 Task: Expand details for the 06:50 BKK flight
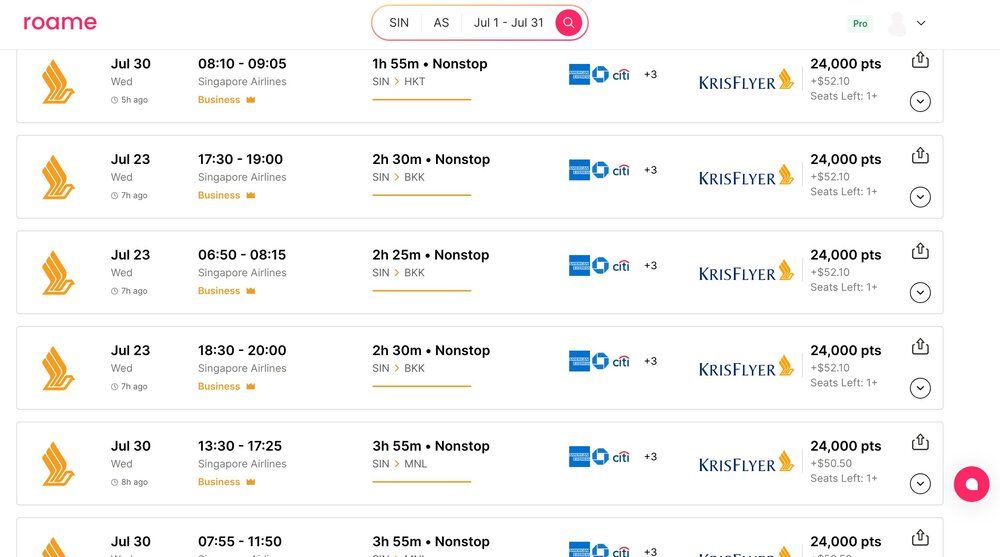pyautogui.click(x=921, y=292)
